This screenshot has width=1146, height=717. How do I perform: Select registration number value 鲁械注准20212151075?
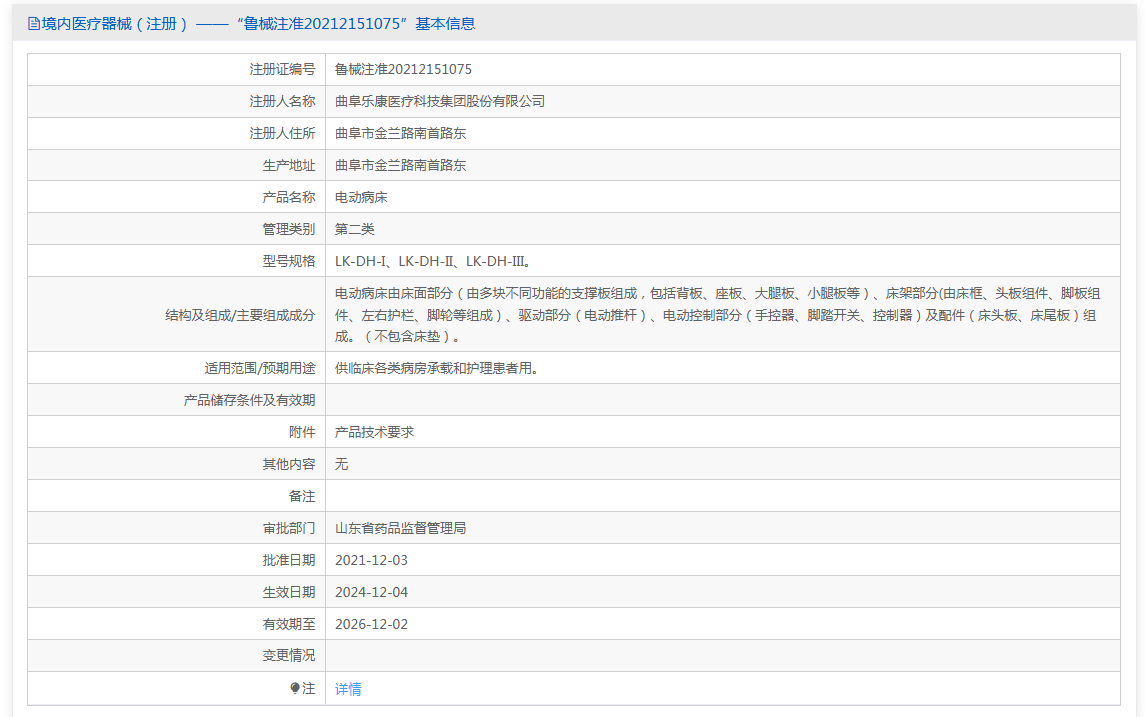403,69
